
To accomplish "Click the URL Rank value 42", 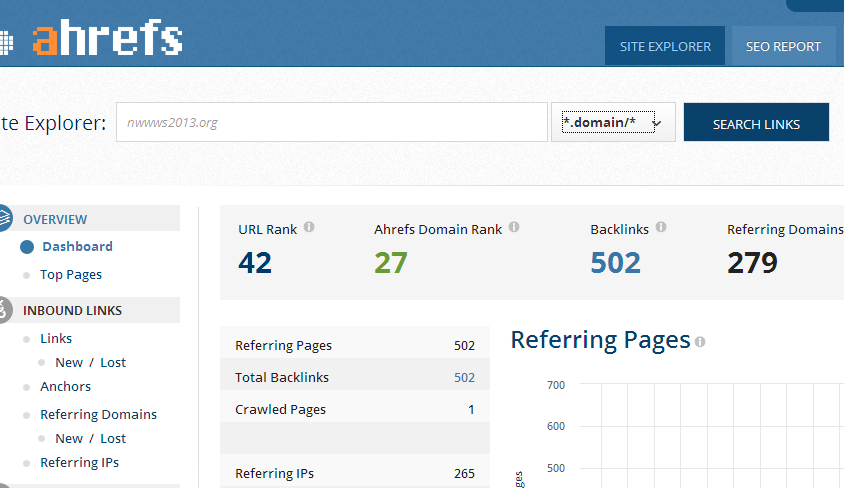I will click(255, 263).
